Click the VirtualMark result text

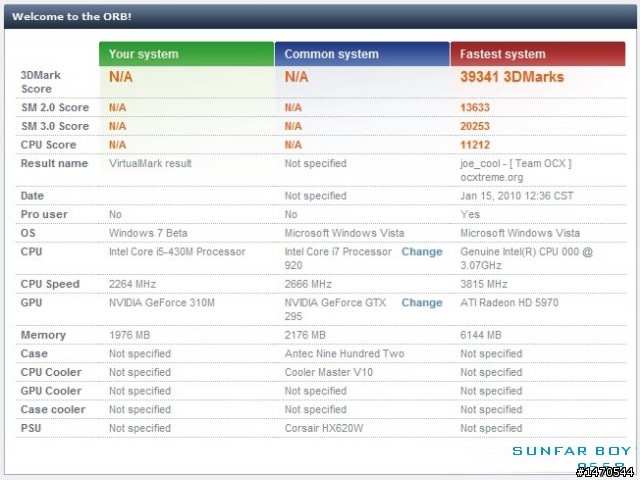[x=150, y=163]
